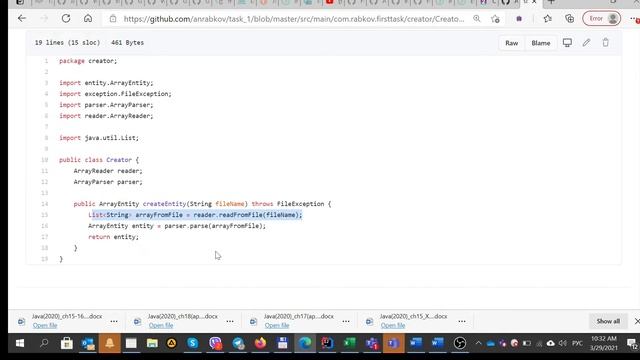Show all downloads
This screenshot has height=360, width=640.
pyautogui.click(x=608, y=321)
